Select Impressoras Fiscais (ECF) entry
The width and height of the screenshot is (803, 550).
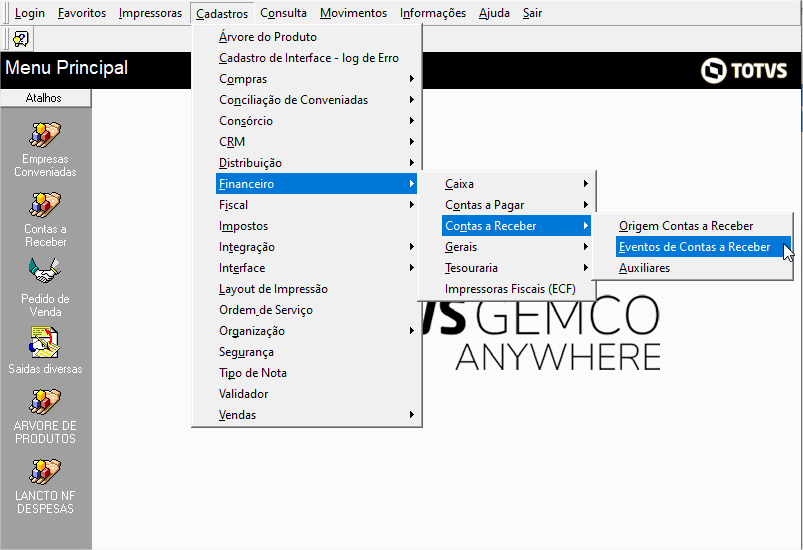tap(517, 289)
